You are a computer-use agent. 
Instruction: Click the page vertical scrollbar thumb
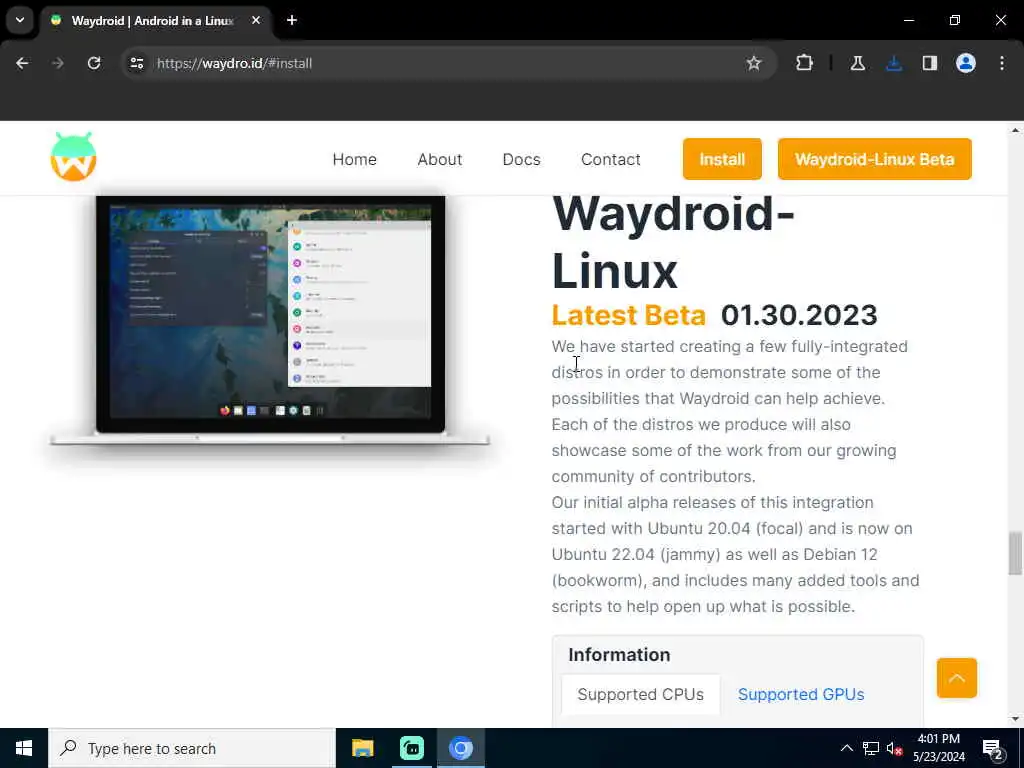(x=1015, y=553)
